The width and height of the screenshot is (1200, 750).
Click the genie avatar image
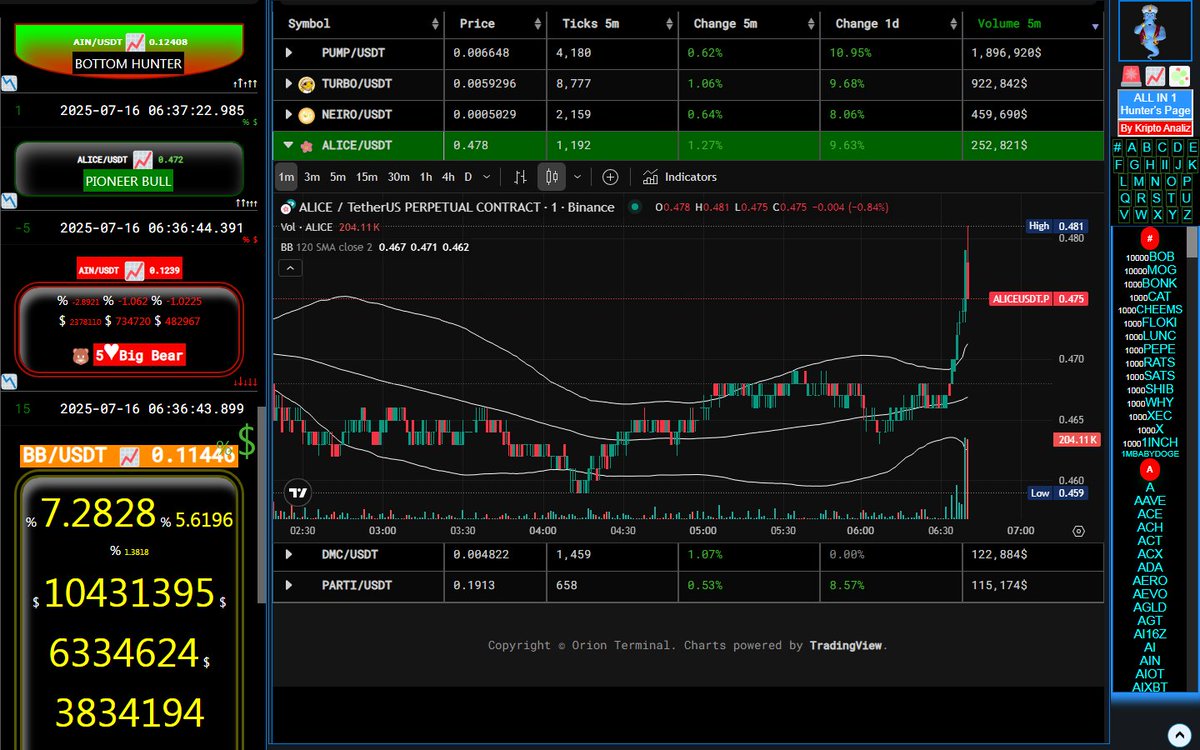click(1154, 30)
